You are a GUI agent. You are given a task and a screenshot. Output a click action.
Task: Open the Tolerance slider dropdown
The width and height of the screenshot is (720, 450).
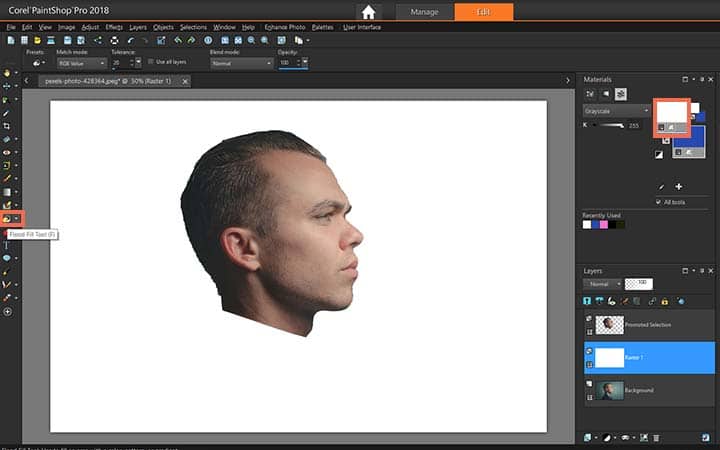tap(138, 62)
